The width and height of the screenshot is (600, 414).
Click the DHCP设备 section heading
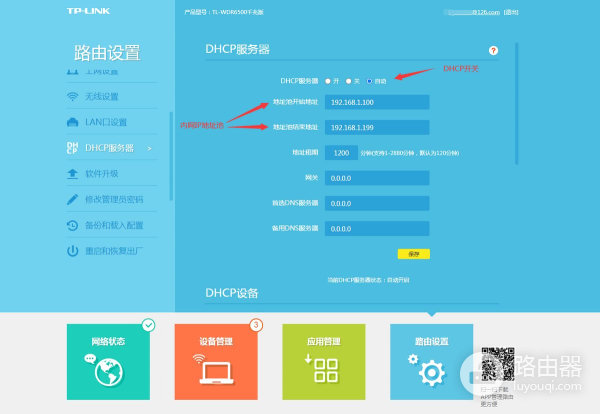(232, 293)
